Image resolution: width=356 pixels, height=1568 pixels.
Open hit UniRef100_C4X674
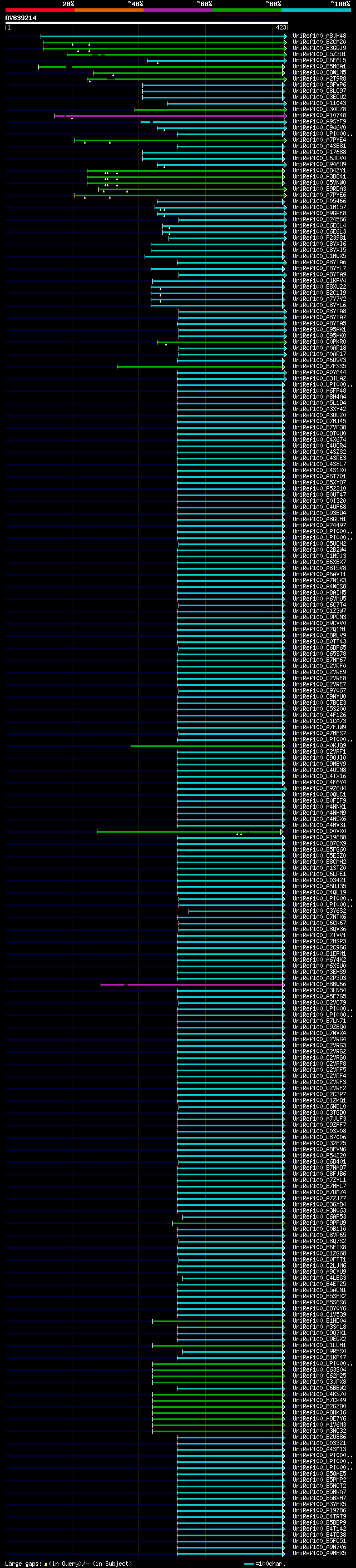[x=319, y=439]
